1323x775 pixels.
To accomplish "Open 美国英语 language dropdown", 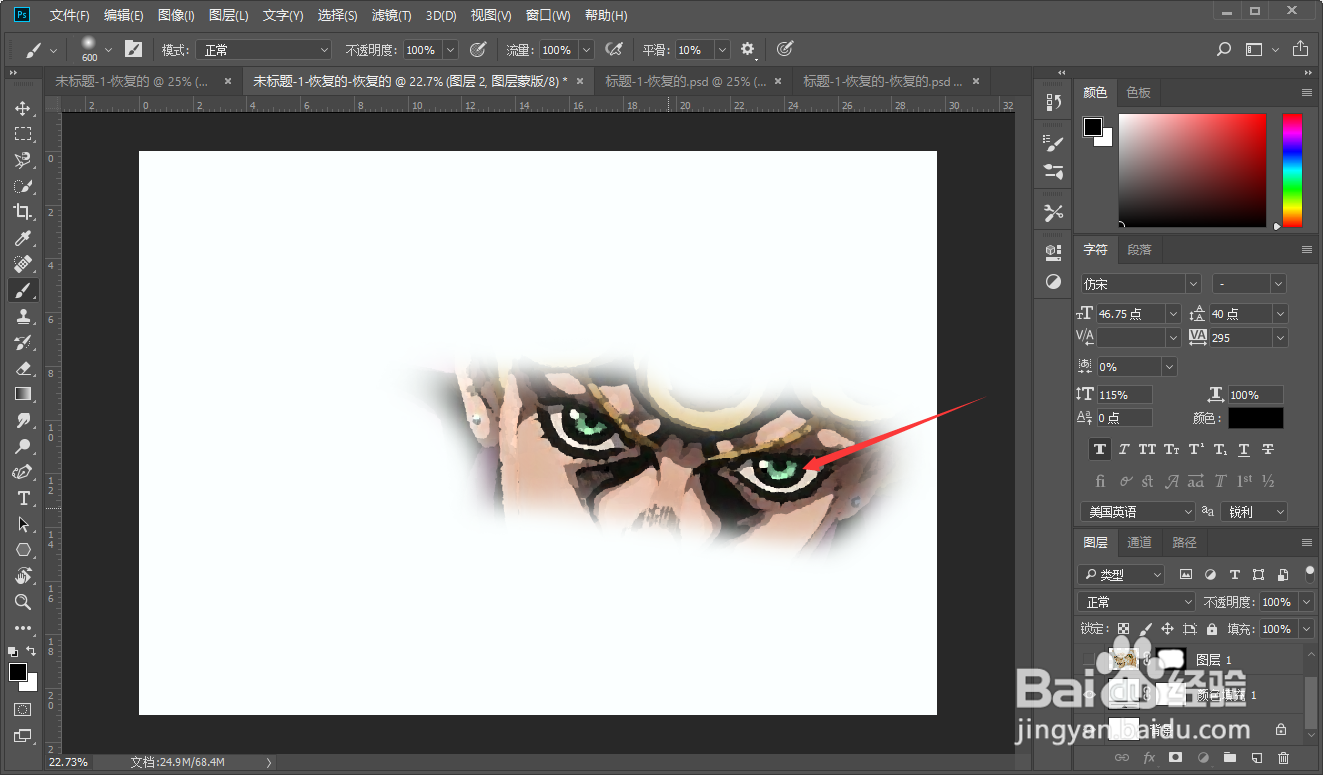I will pos(1138,512).
